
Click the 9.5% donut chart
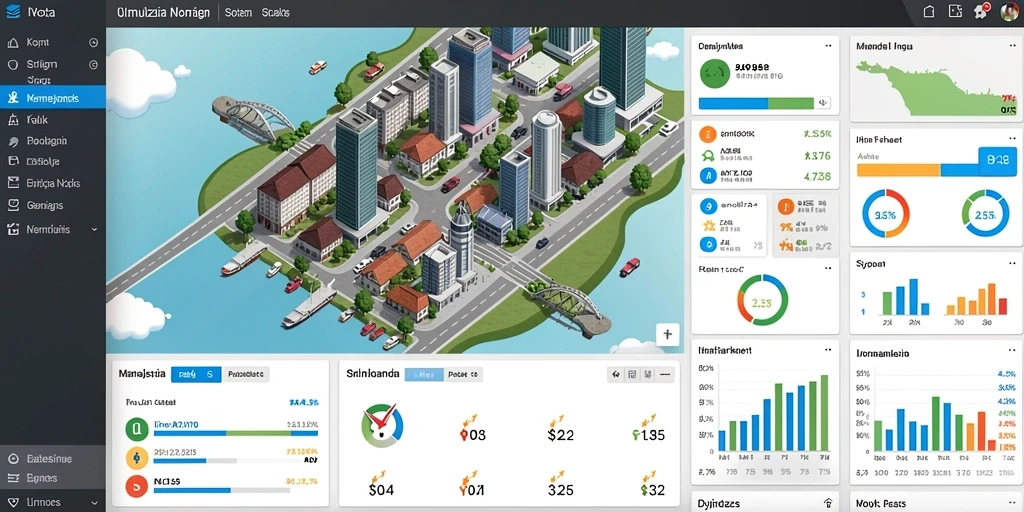pos(885,214)
